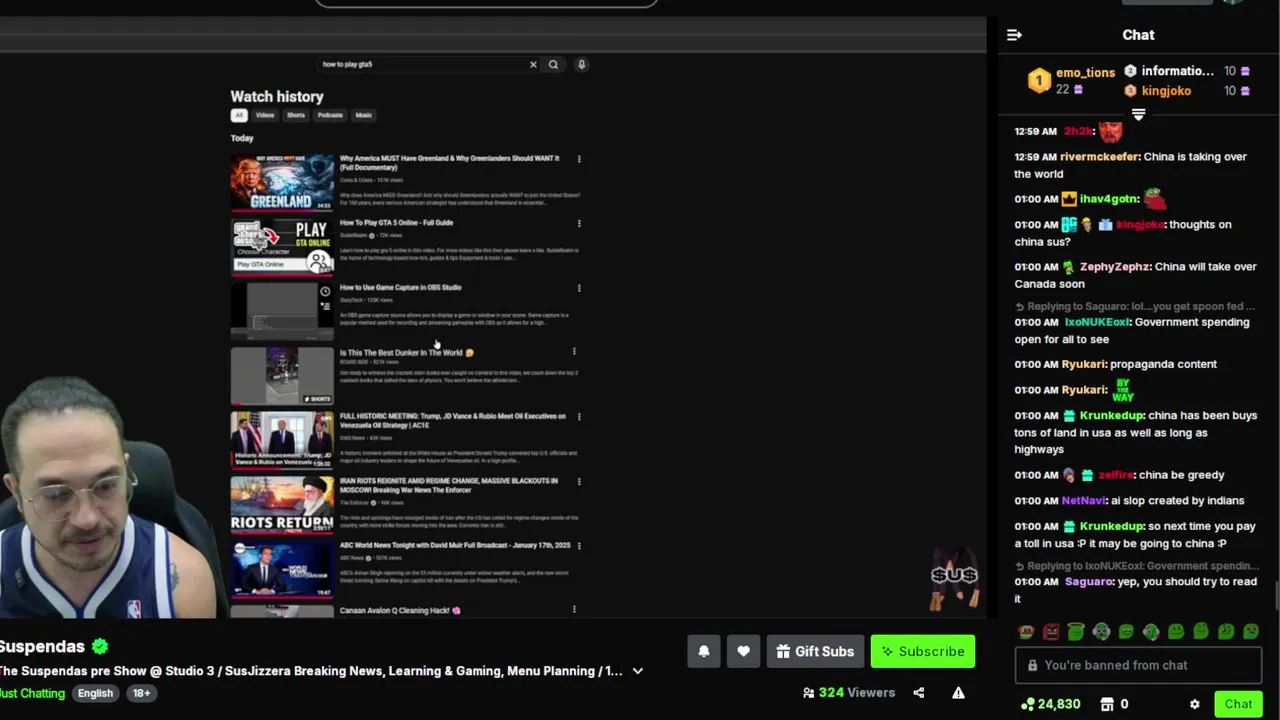Screen dimensions: 1280x720
Task: Click ZephyZephz username in chat
Action: [1115, 267]
